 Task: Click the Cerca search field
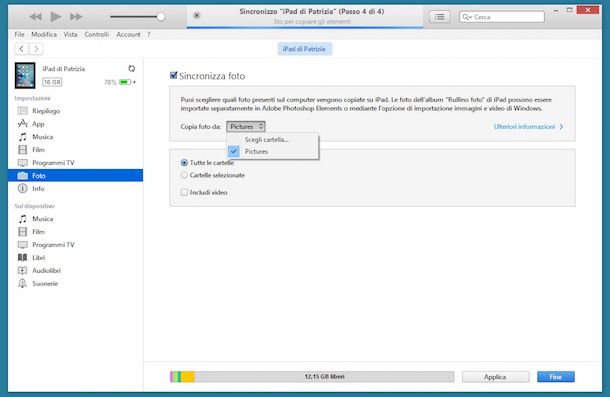502,17
